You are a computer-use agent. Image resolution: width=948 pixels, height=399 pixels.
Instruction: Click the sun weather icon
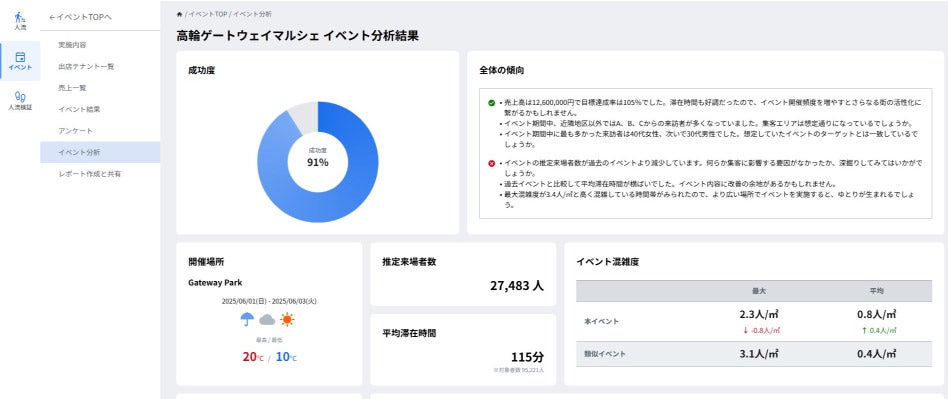[287, 319]
